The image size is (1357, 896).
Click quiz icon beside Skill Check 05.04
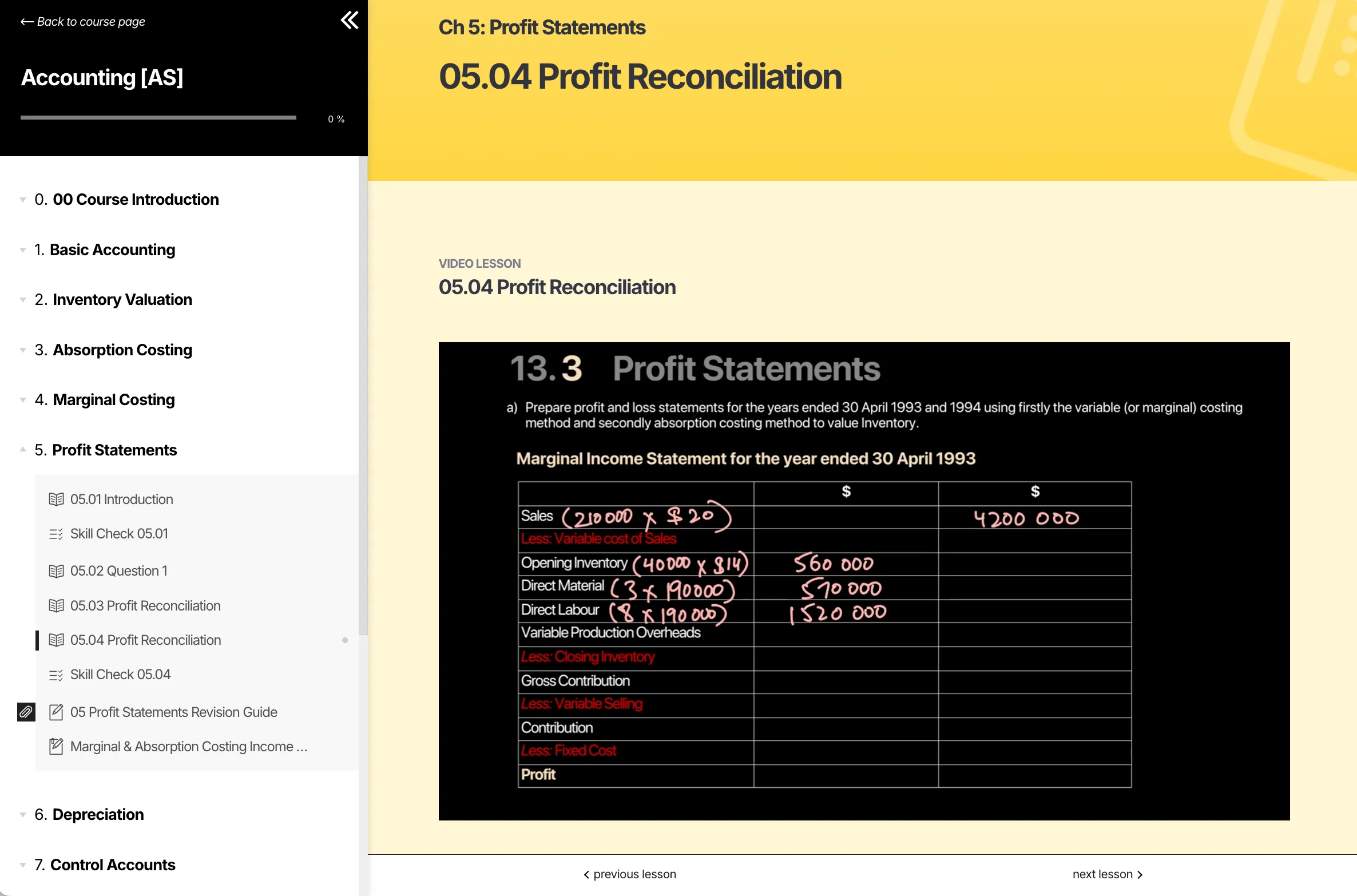point(56,675)
